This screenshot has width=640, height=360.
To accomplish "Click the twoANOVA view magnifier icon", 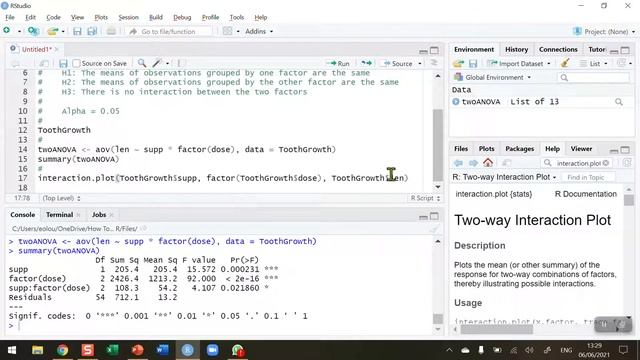I will [x=619, y=102].
